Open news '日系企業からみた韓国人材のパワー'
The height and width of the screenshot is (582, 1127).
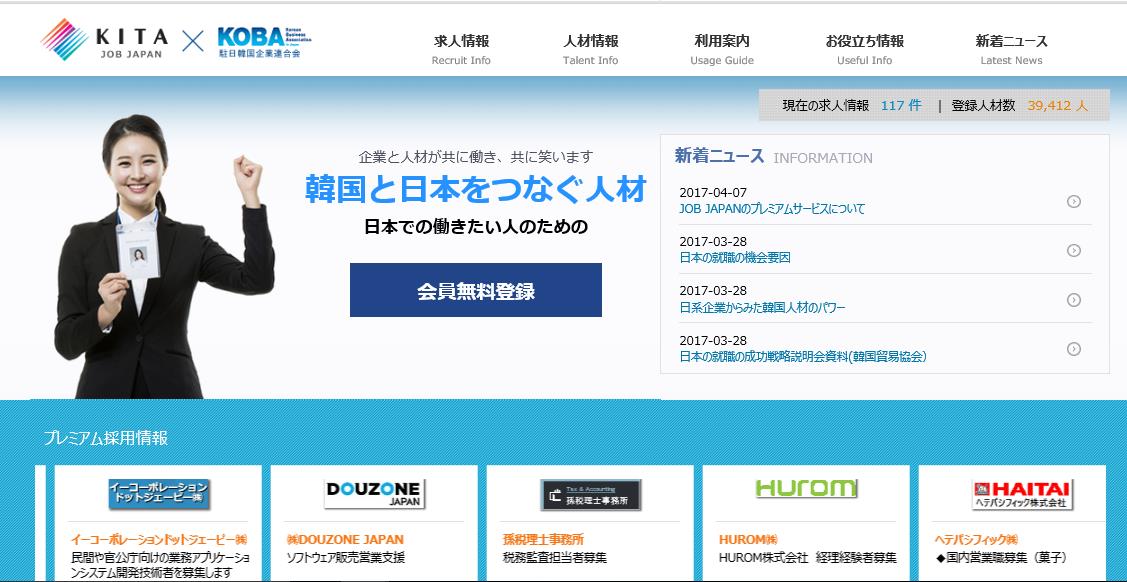[x=762, y=307]
